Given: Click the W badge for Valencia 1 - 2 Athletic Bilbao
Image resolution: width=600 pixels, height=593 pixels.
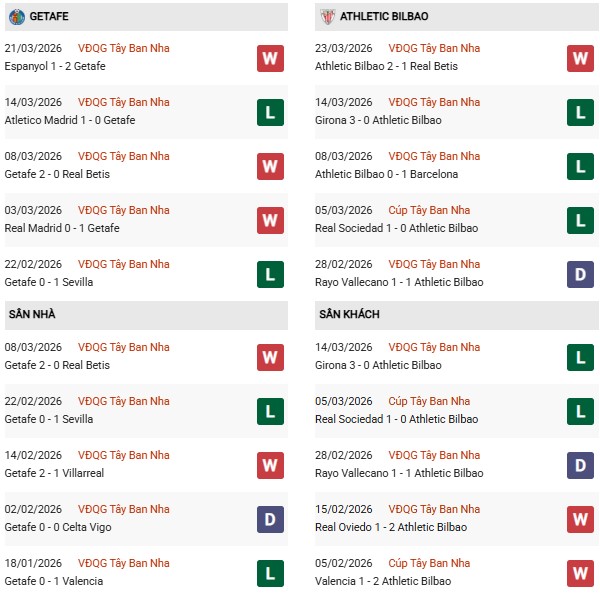Looking at the screenshot, I should coord(581,573).
